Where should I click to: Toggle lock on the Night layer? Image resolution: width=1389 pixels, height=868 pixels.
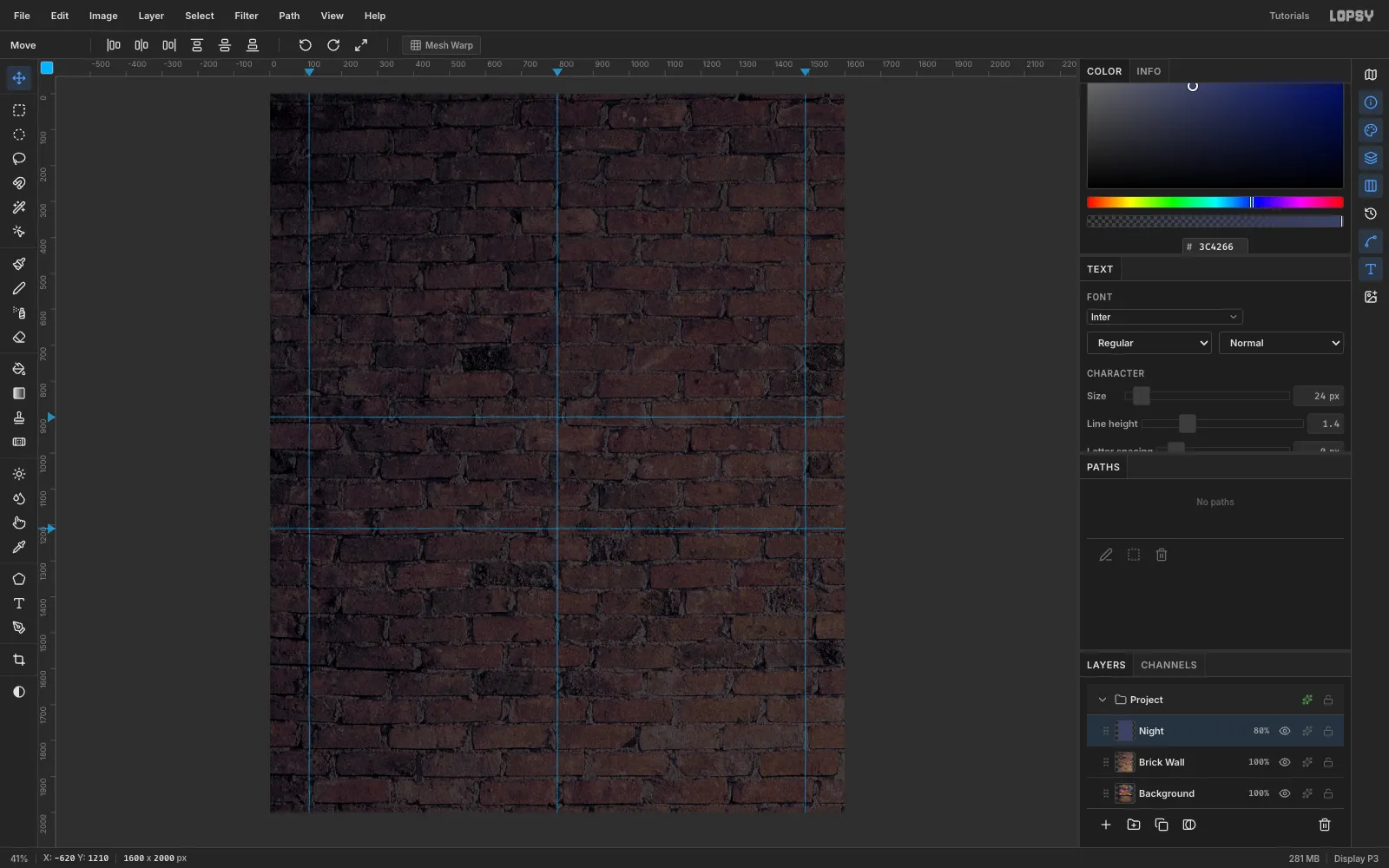[x=1328, y=731]
